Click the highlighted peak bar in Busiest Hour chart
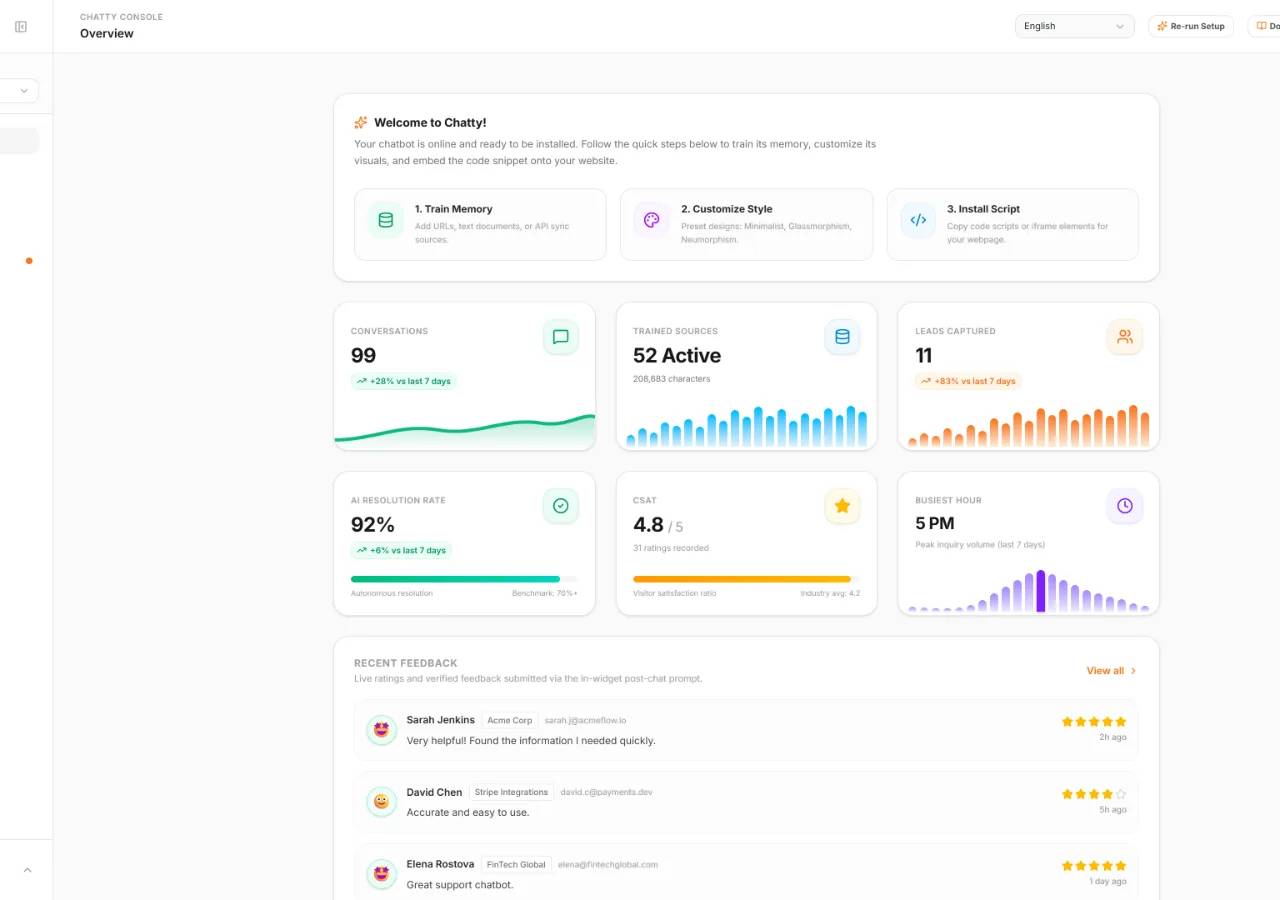The image size is (1280, 900). [x=1041, y=591]
